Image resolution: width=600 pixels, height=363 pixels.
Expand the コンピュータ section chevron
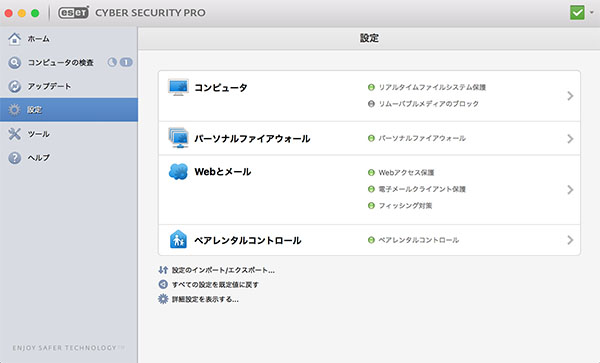(570, 96)
